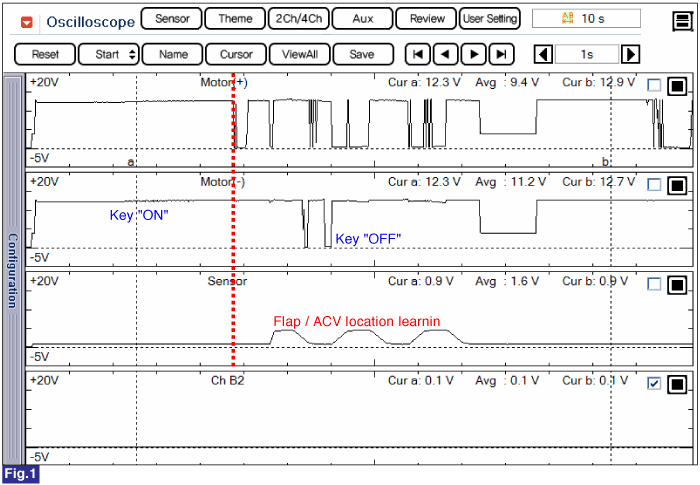
Task: Decrease the time base from 1s
Action: click(543, 54)
